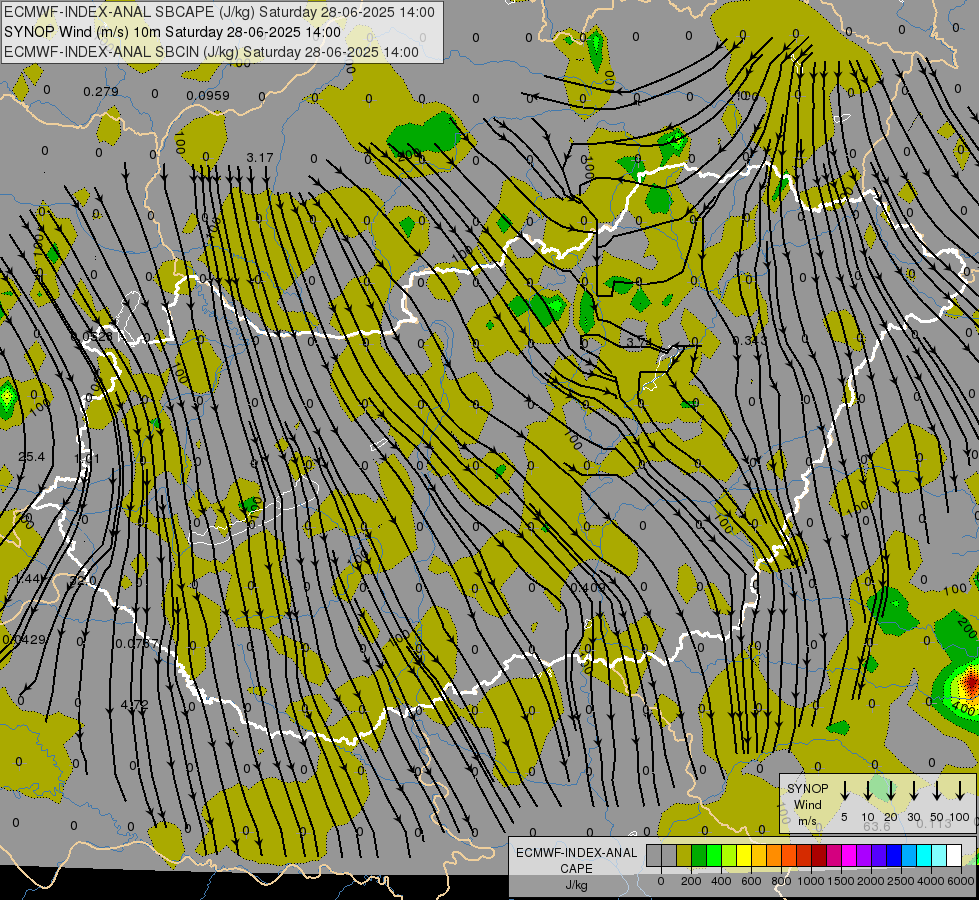Pick the yellow-green swatch right of 400
The width and height of the screenshot is (979, 900).
(729, 856)
